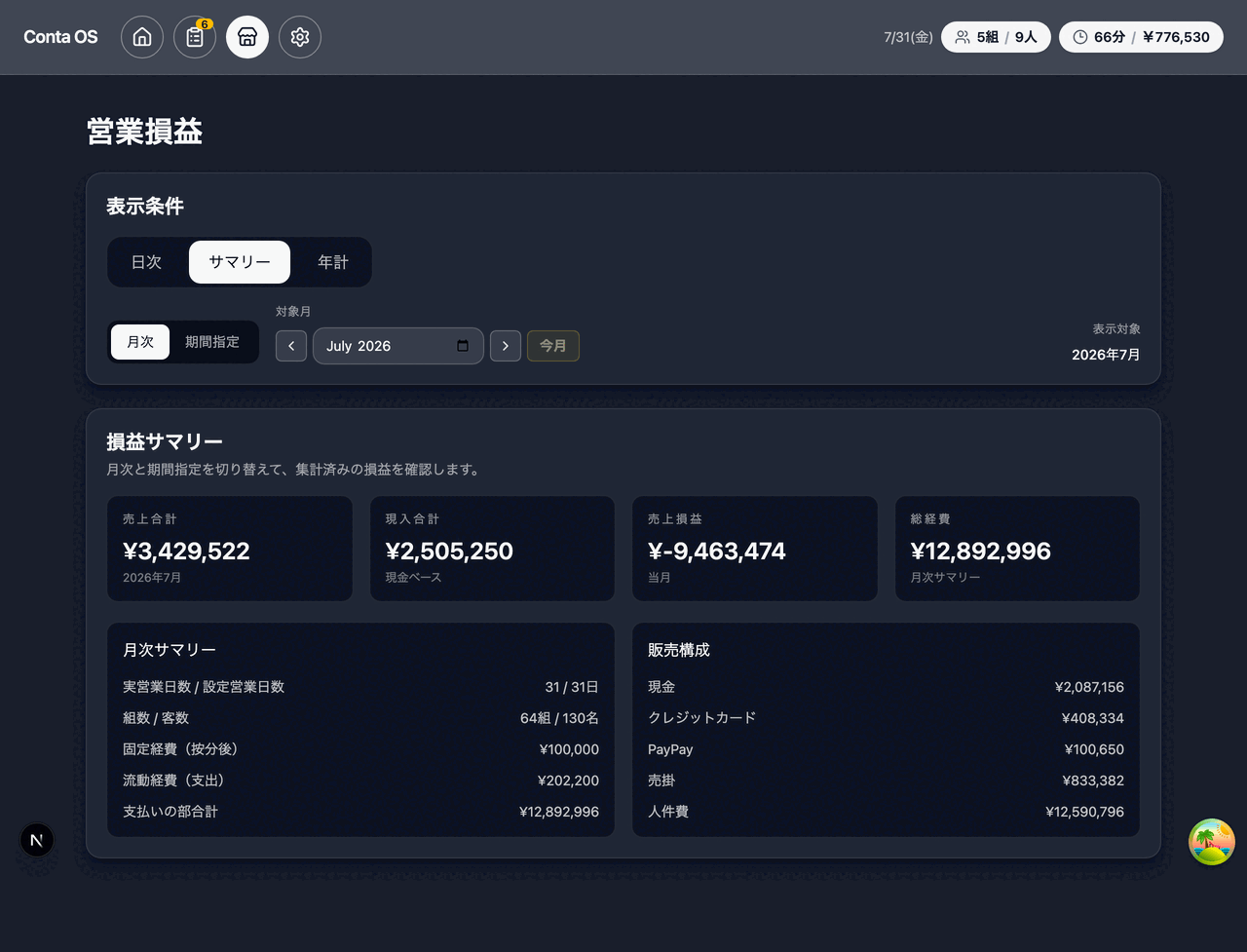Image resolution: width=1247 pixels, height=952 pixels.
Task: Click the palm tree avatar icon
Action: (1212, 842)
